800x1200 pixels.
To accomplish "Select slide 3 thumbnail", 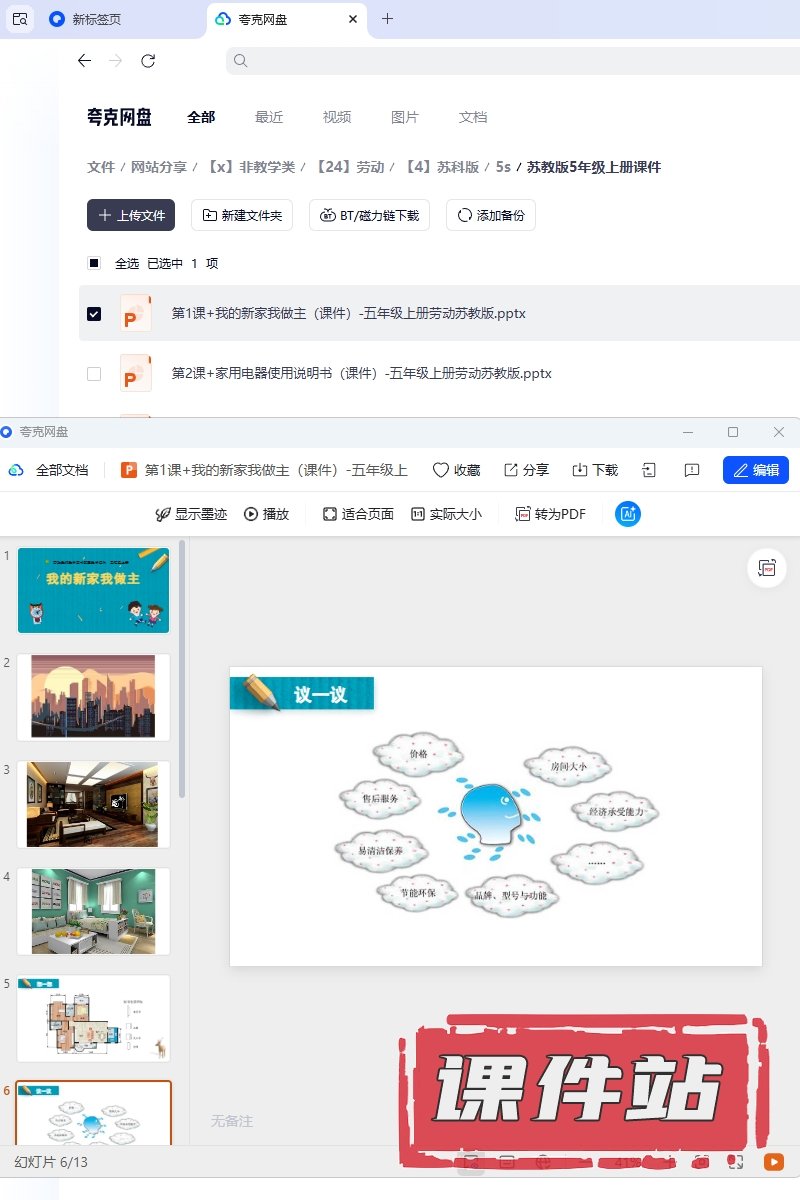I will pos(93,804).
